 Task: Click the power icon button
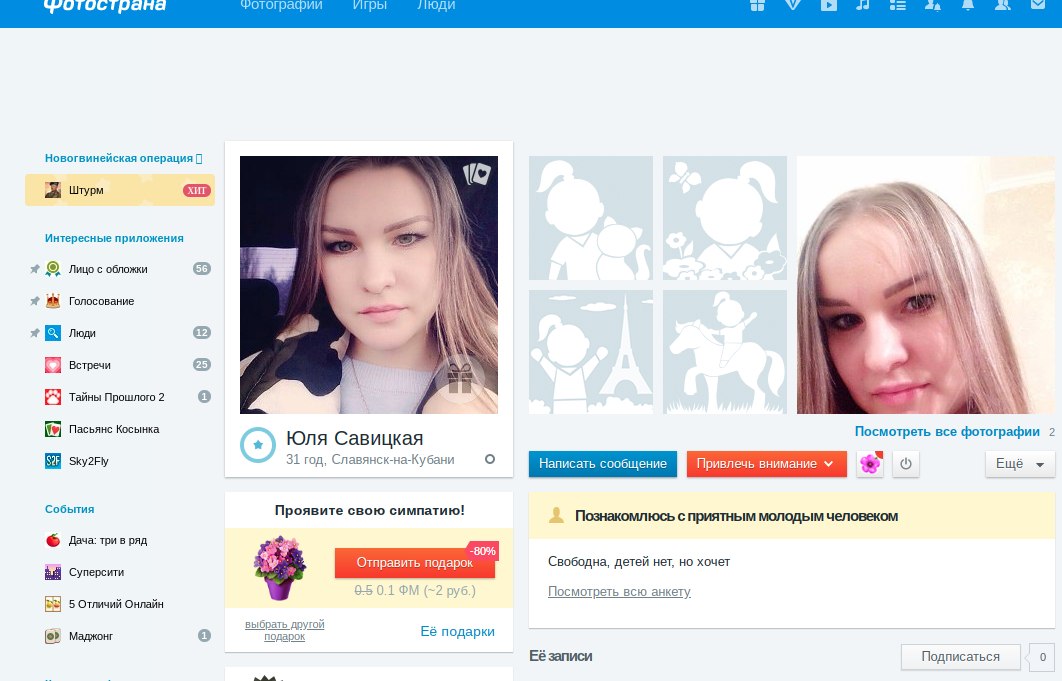coord(906,464)
